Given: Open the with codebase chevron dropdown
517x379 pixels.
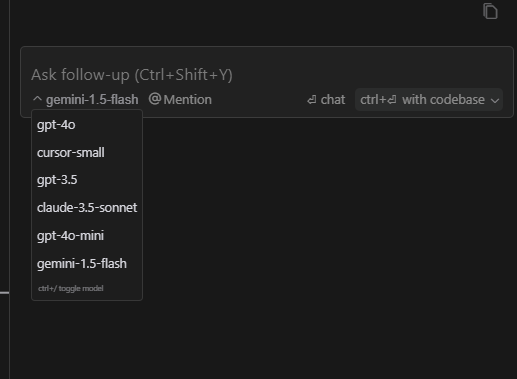Looking at the screenshot, I should coord(495,100).
